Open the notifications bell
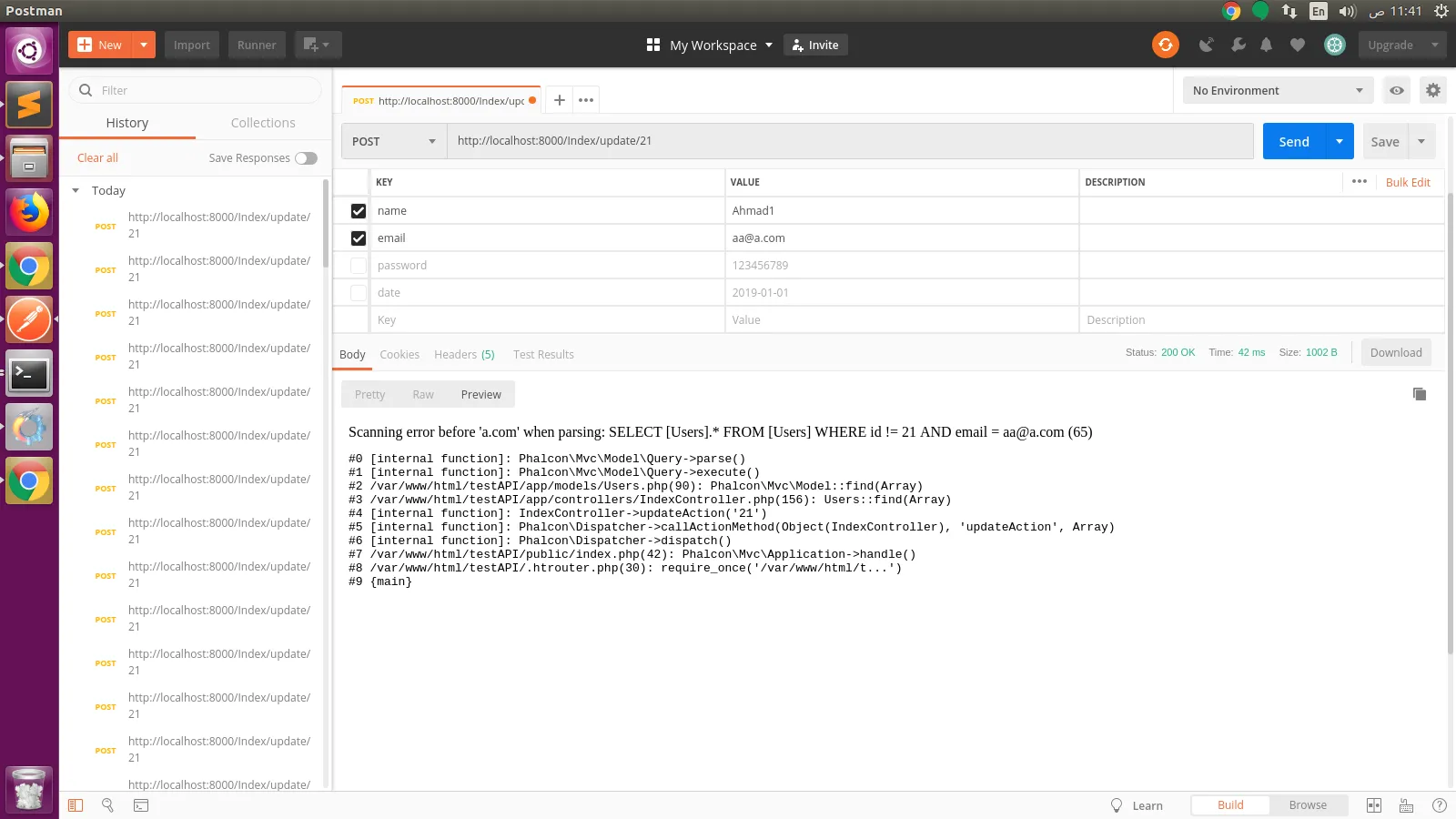This screenshot has height=819, width=1456. pos(1267,45)
